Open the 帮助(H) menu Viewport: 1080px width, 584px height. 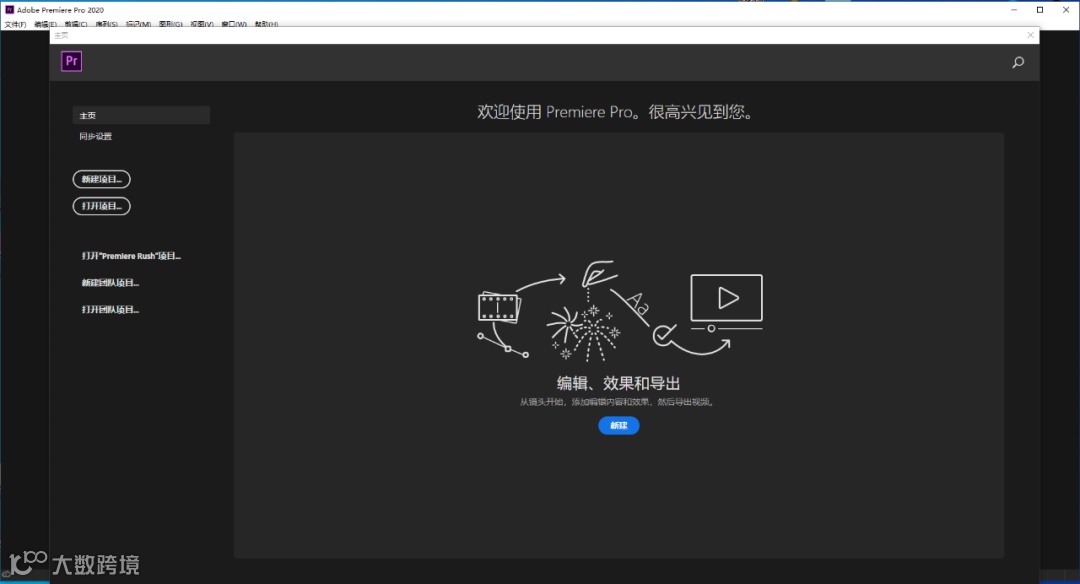266,24
